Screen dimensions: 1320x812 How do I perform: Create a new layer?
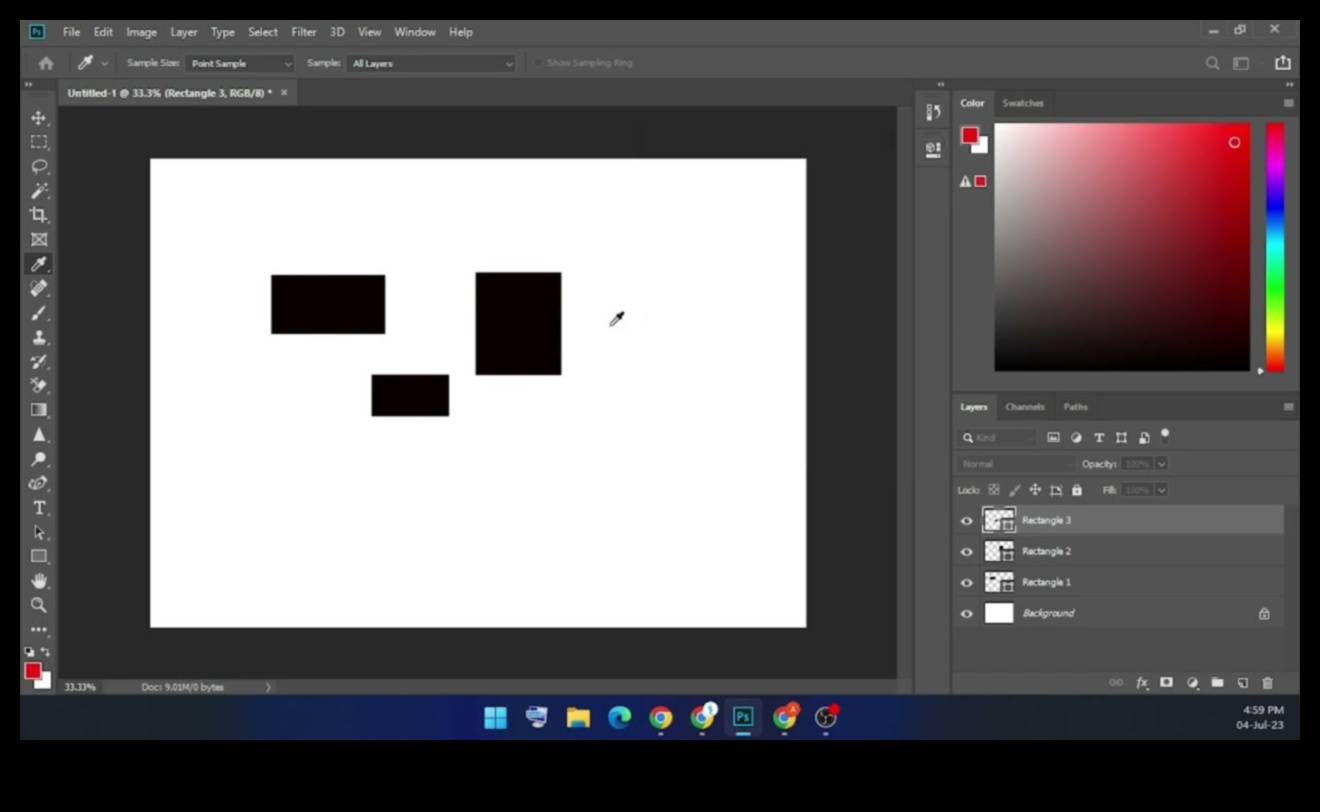pos(1242,683)
